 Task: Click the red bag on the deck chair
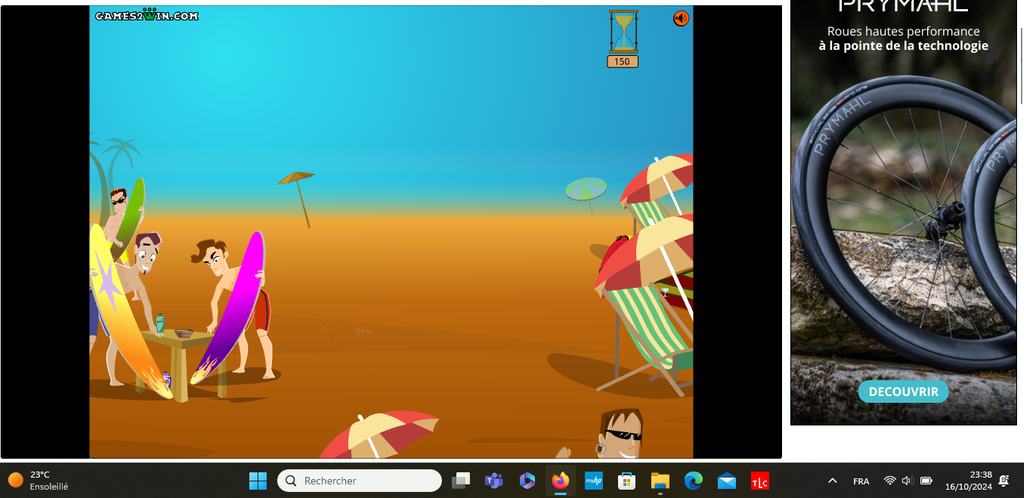[x=611, y=255]
